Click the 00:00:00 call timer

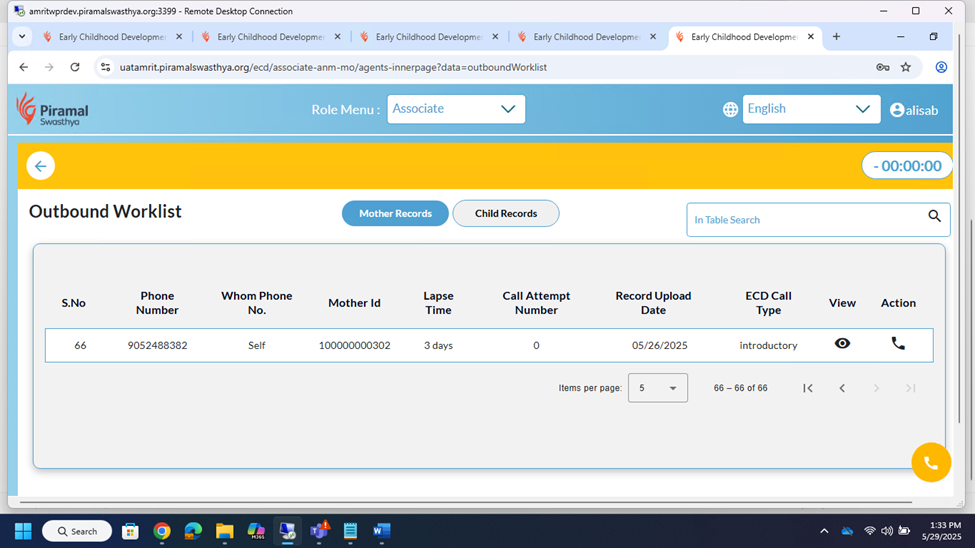tap(907, 166)
